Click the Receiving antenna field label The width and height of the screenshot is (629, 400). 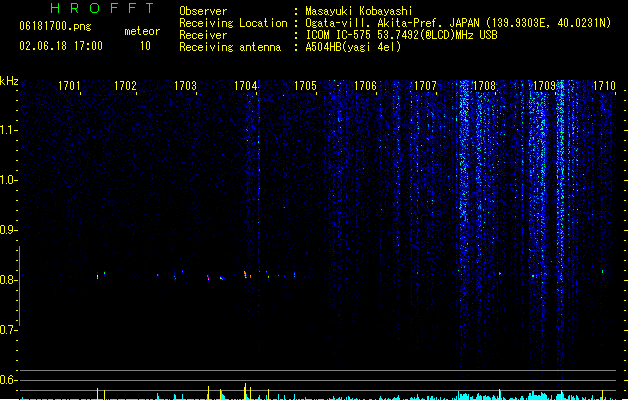click(230, 47)
